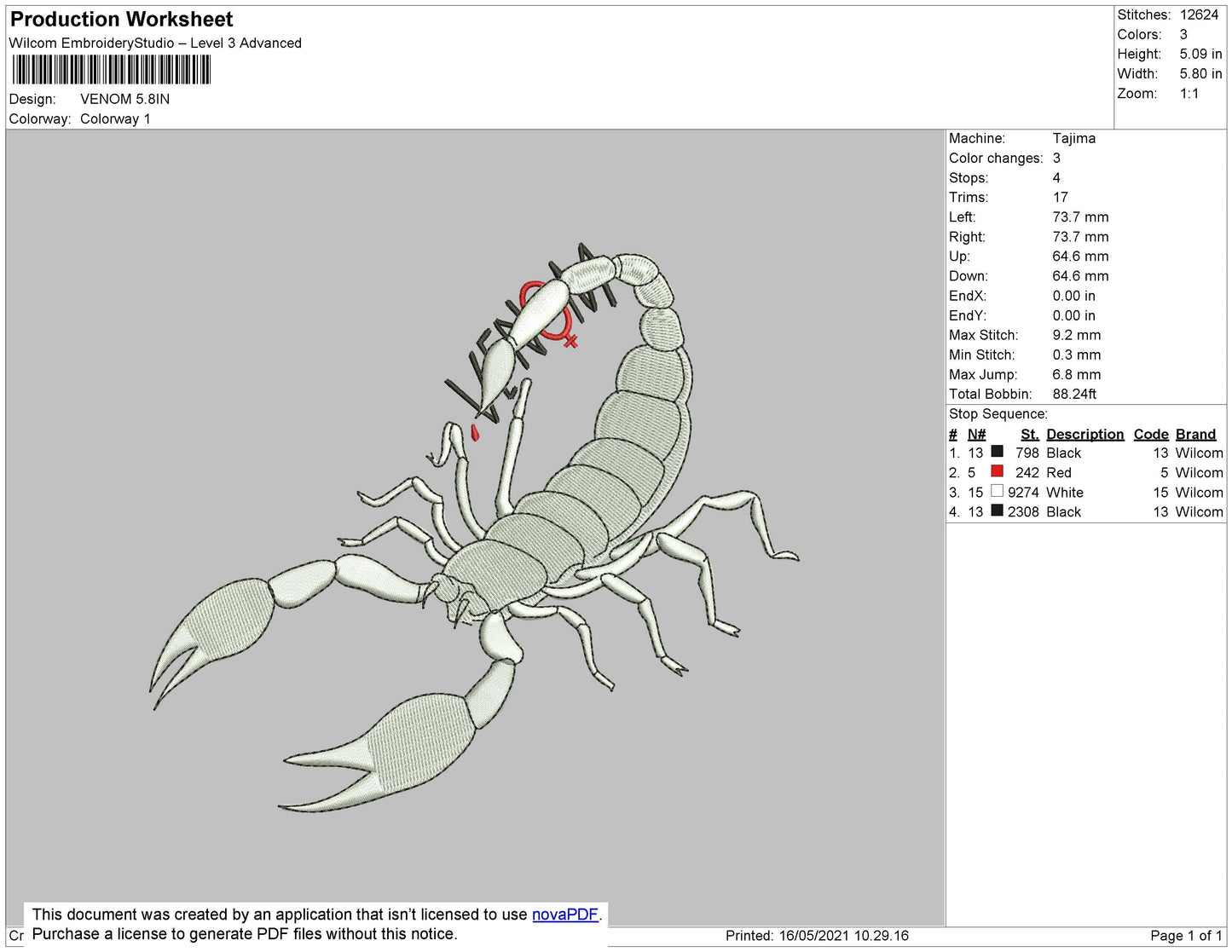This screenshot has height=952, width=1232.
Task: Open the novaPDF hyperlink
Action: coord(565,914)
